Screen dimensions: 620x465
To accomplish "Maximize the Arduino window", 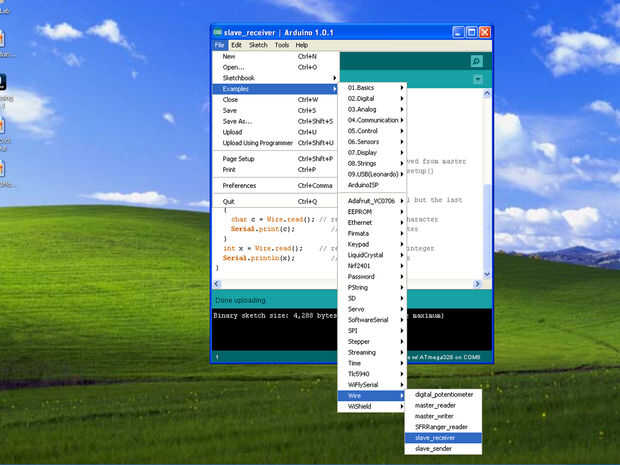I will coord(471,32).
